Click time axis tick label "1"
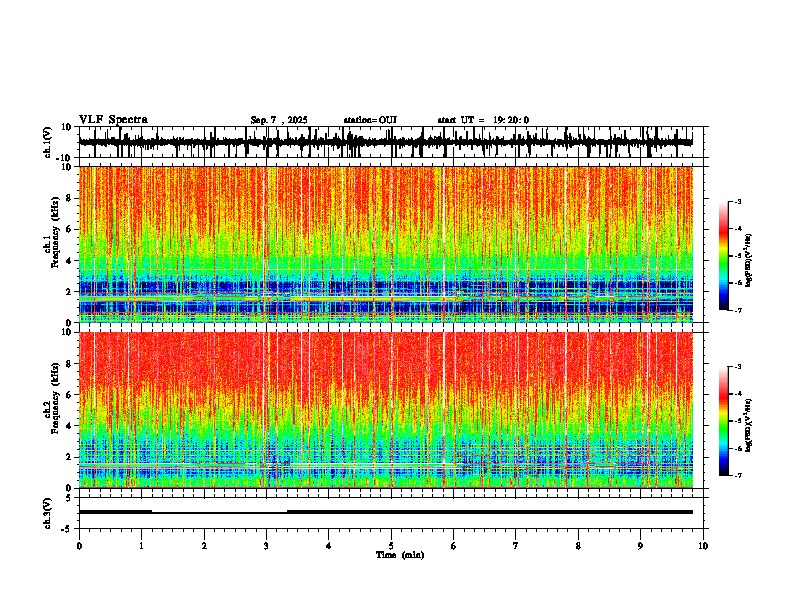792x612 pixels. click(x=141, y=546)
